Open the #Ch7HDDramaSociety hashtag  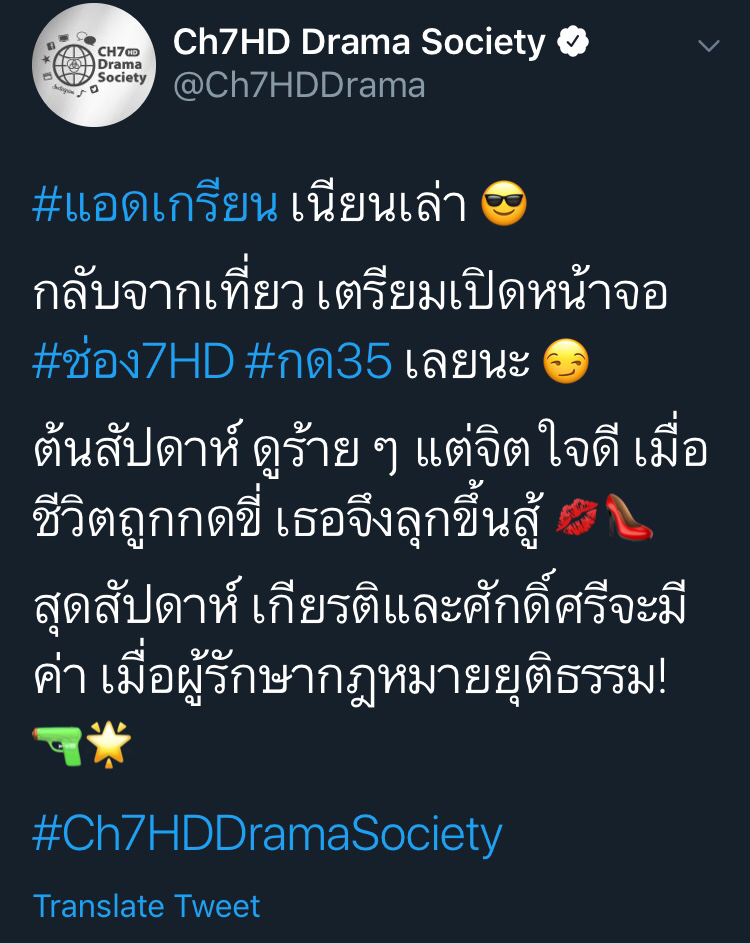[x=268, y=834]
